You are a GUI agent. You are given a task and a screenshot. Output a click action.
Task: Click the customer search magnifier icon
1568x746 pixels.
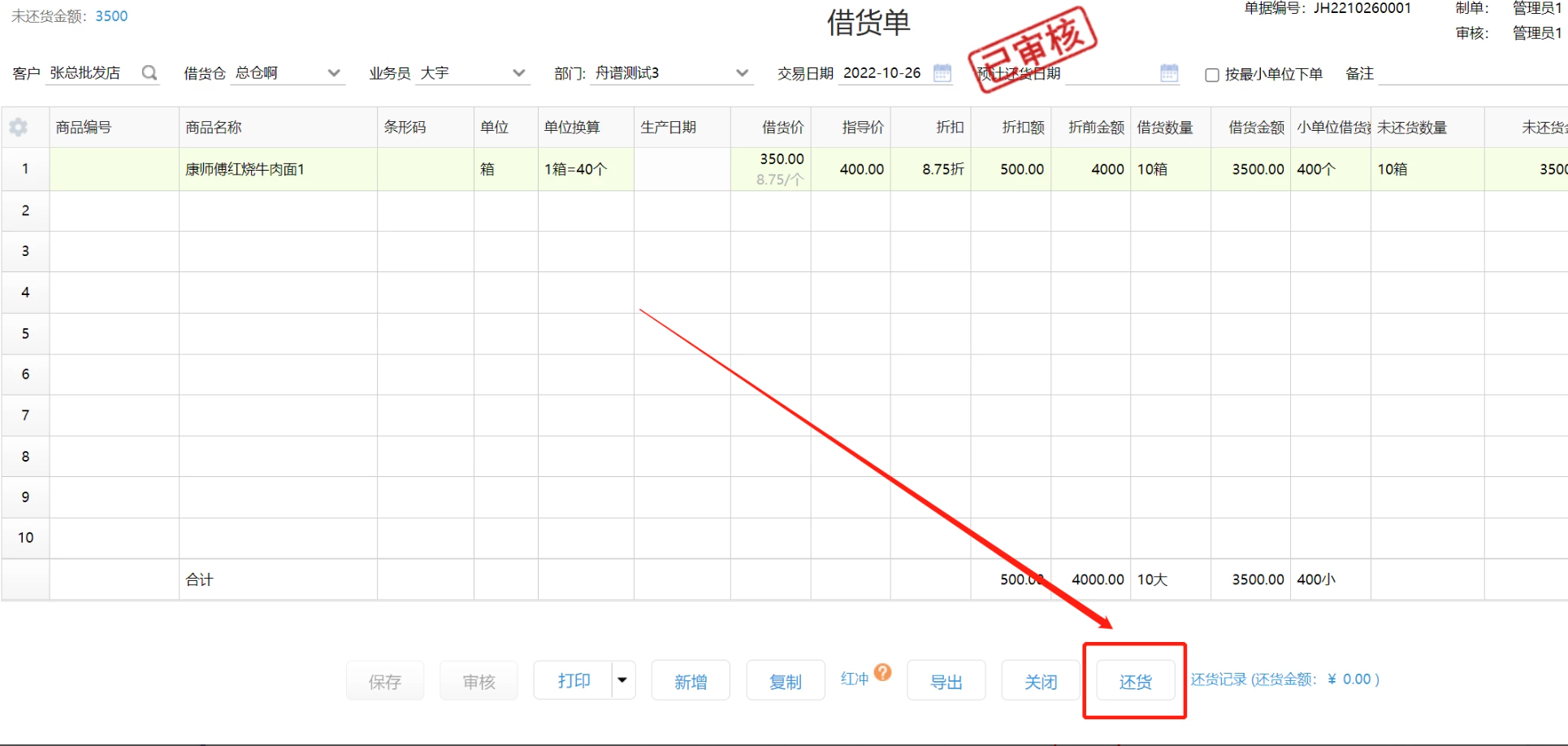pos(149,73)
